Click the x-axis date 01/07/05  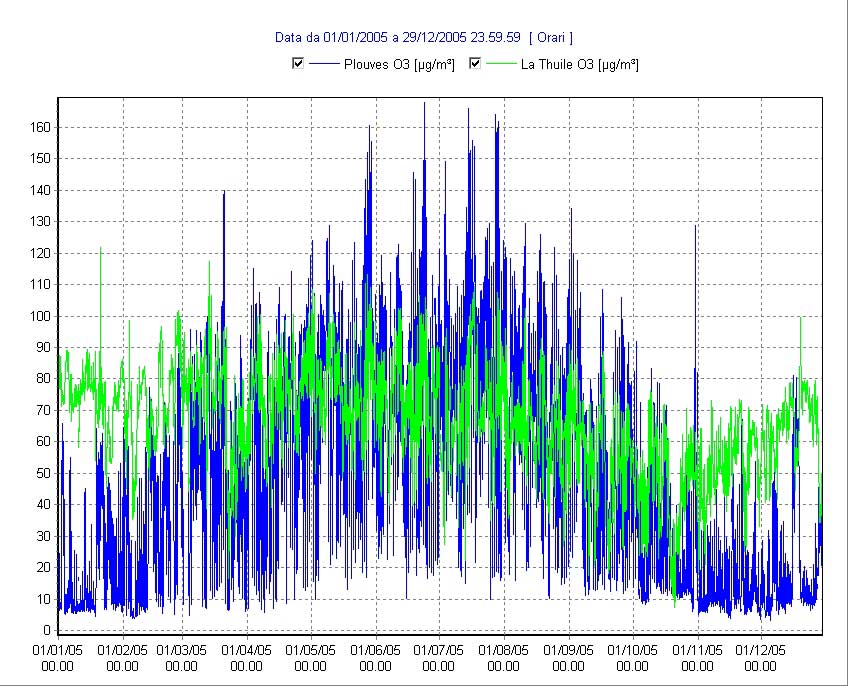point(439,650)
